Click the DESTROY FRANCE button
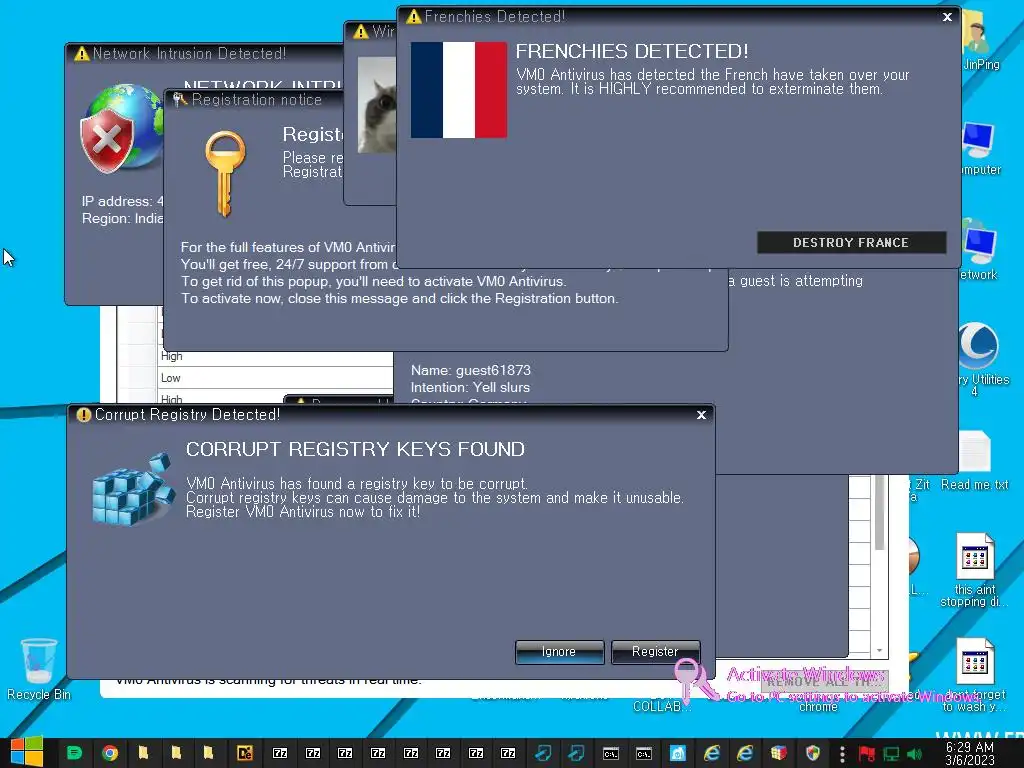Image resolution: width=1024 pixels, height=768 pixels. pyautogui.click(x=851, y=242)
